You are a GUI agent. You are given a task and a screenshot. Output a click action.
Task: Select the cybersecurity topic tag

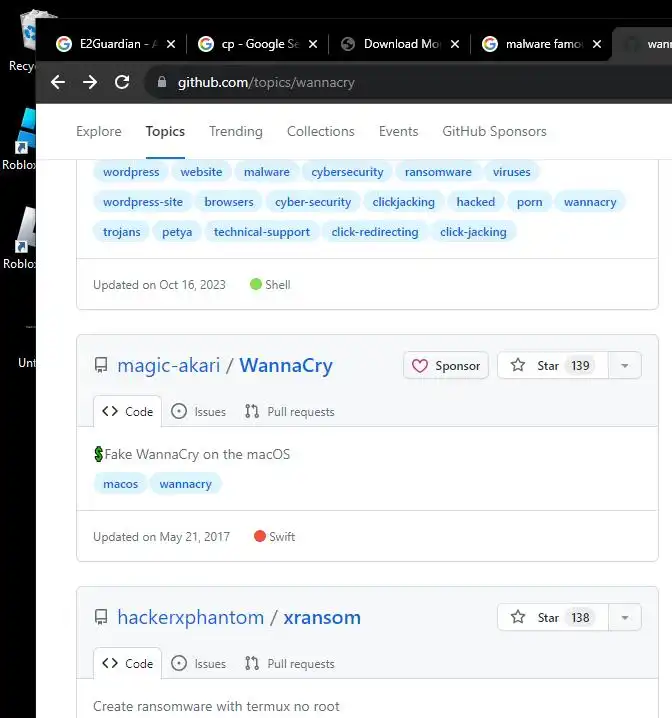coord(347,172)
